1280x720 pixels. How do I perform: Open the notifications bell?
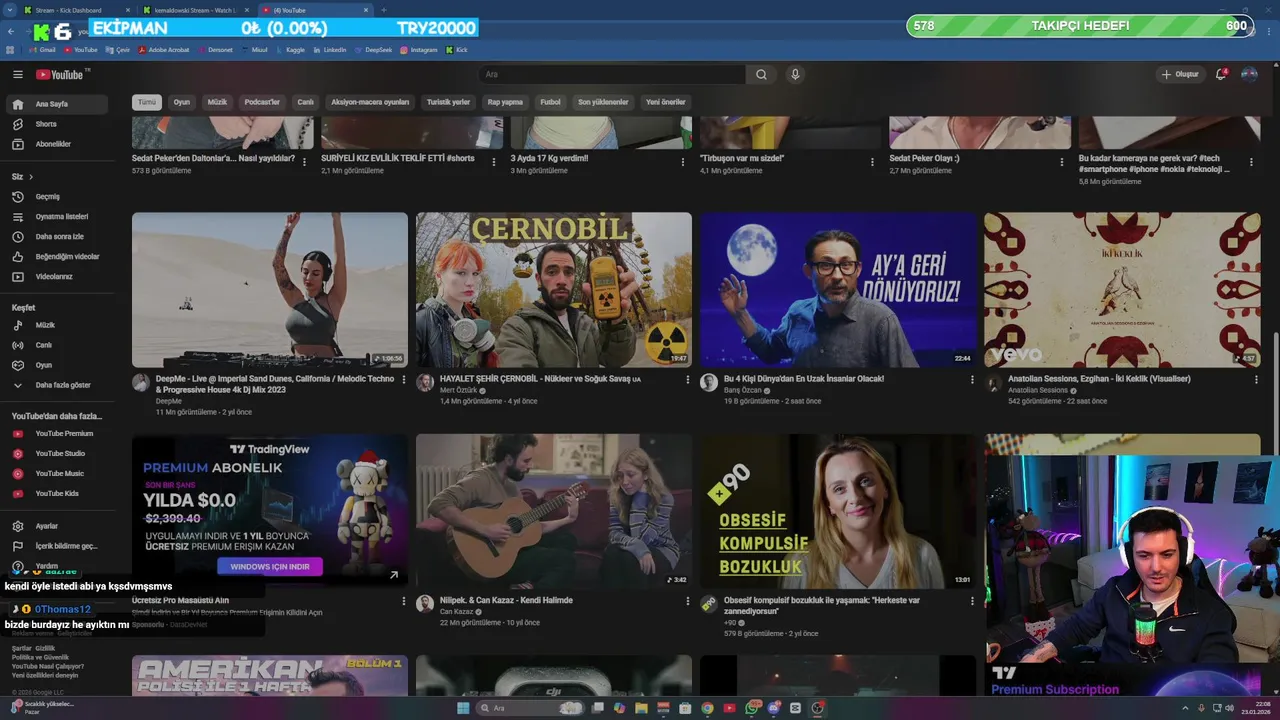(1221, 74)
